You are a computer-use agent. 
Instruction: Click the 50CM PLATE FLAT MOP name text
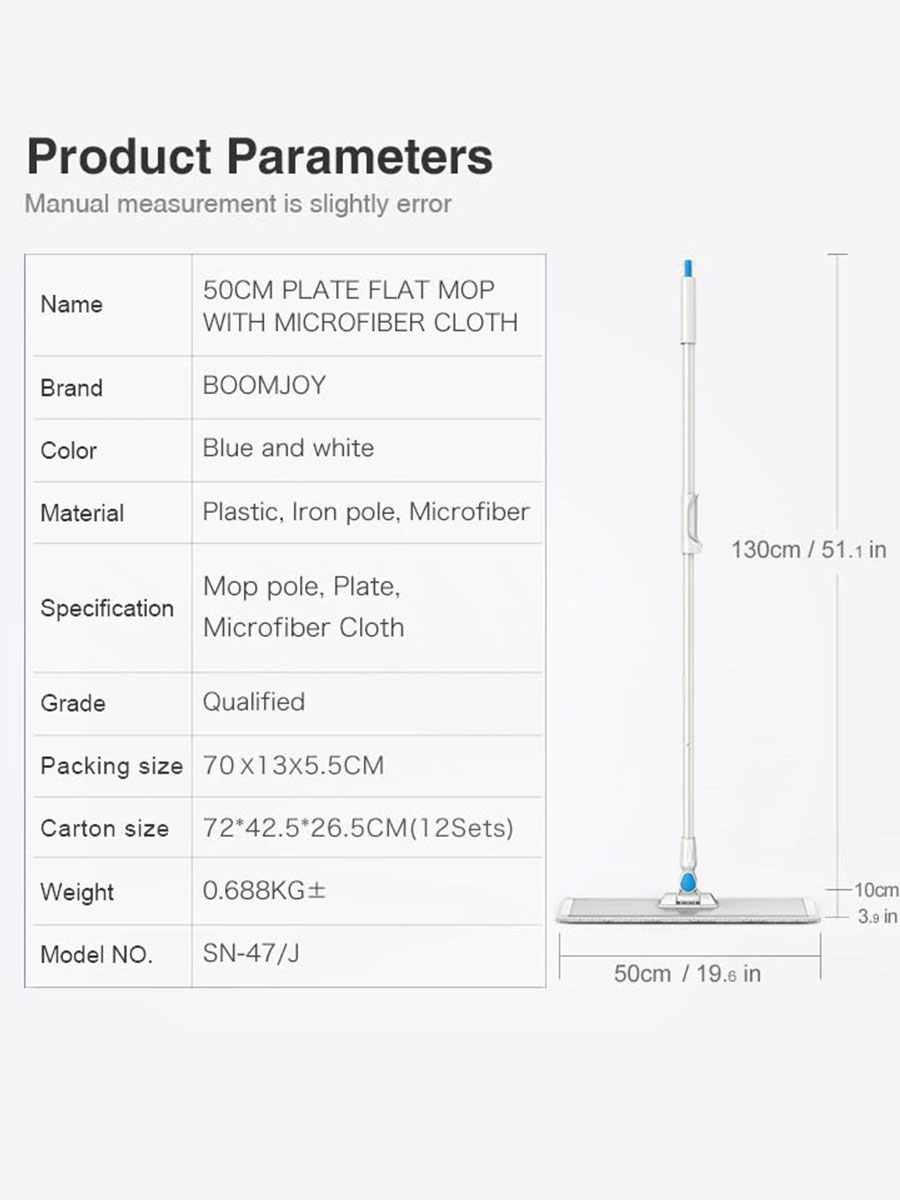[x=348, y=290]
